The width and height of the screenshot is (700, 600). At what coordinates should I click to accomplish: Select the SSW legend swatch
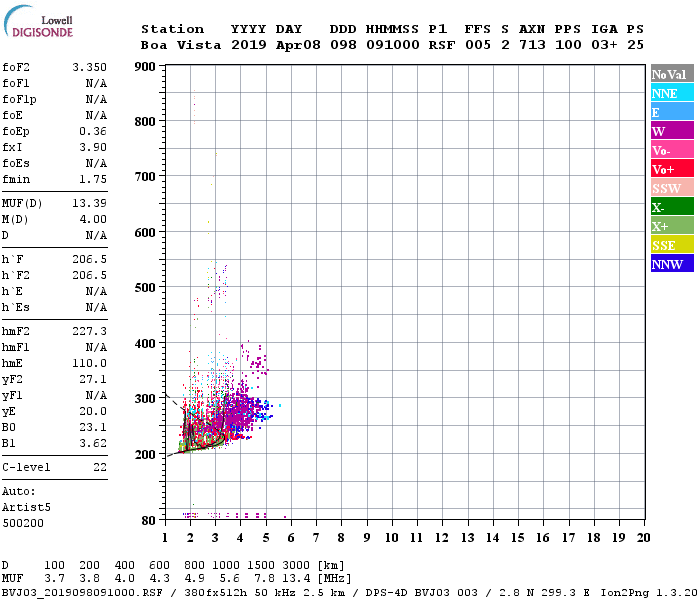tap(672, 188)
